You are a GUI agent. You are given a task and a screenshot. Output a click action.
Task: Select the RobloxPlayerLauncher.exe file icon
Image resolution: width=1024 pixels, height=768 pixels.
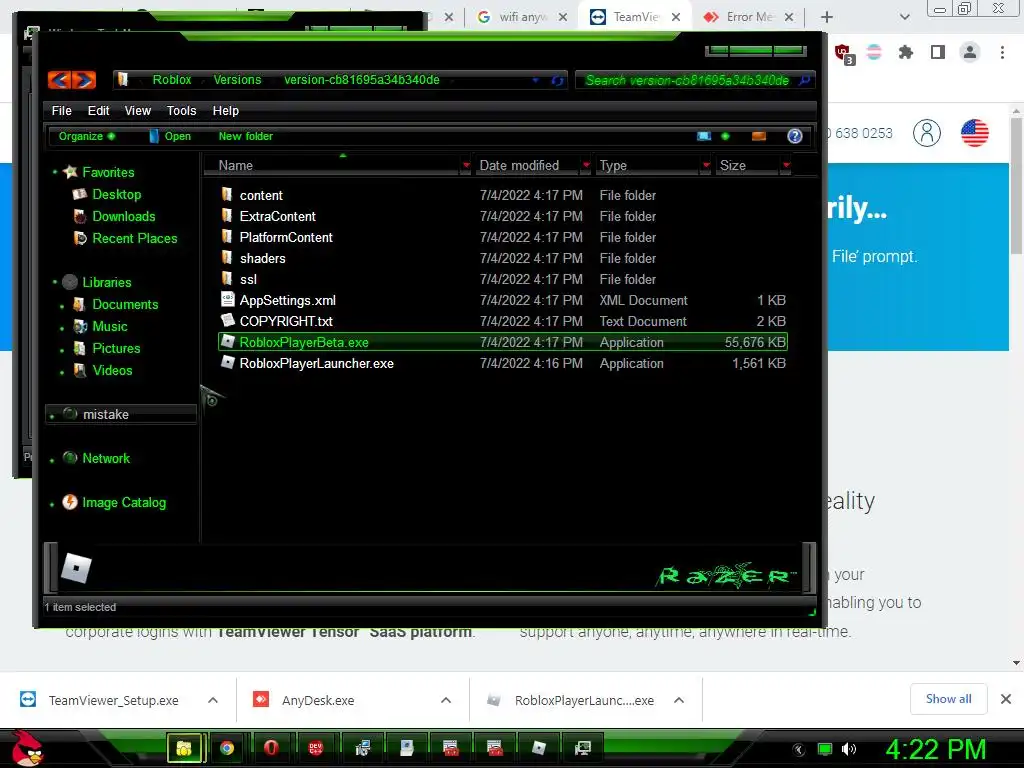(227, 362)
